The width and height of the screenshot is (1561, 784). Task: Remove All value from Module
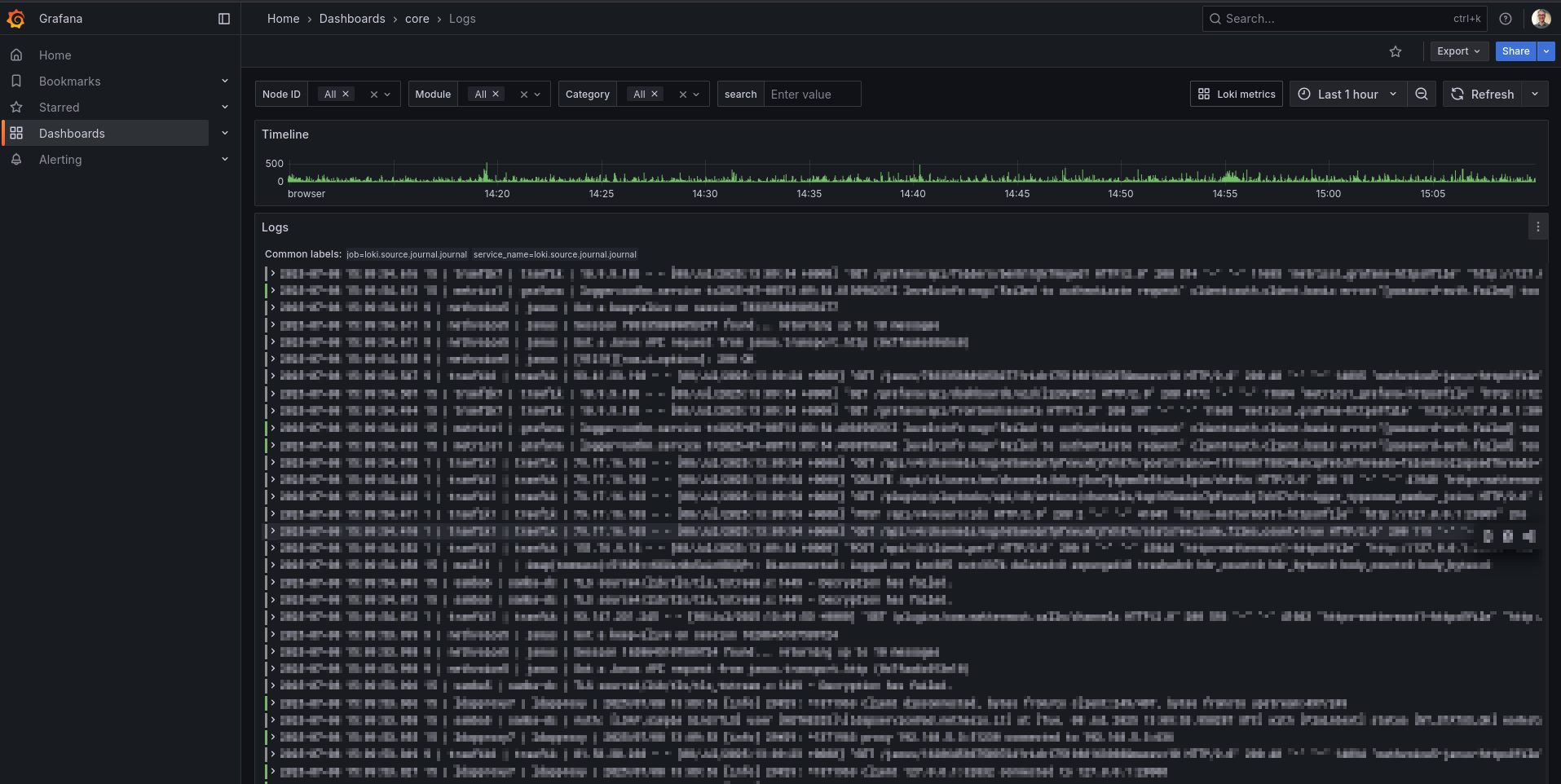pyautogui.click(x=496, y=95)
